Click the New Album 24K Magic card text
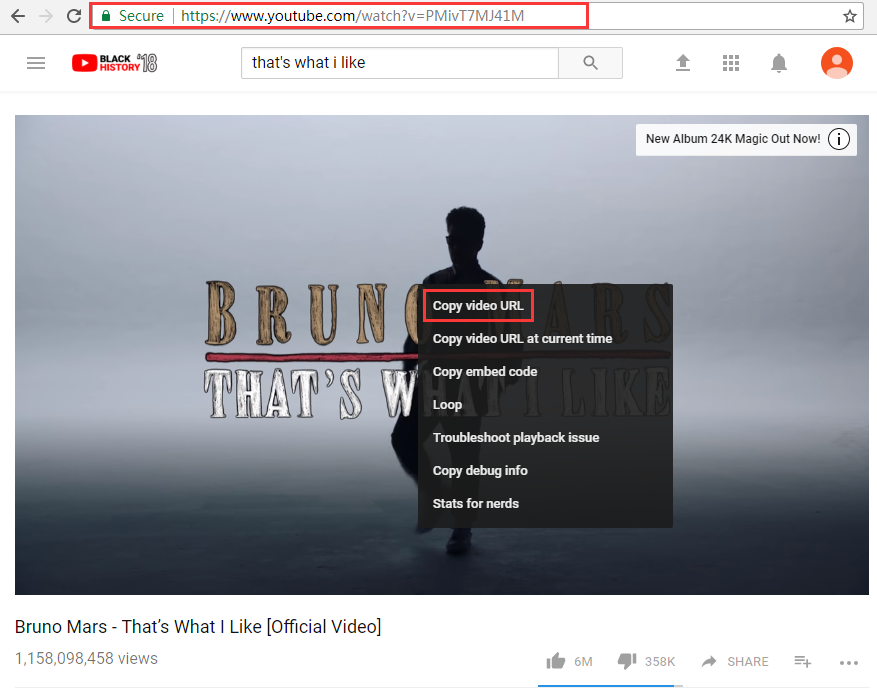 coord(733,139)
